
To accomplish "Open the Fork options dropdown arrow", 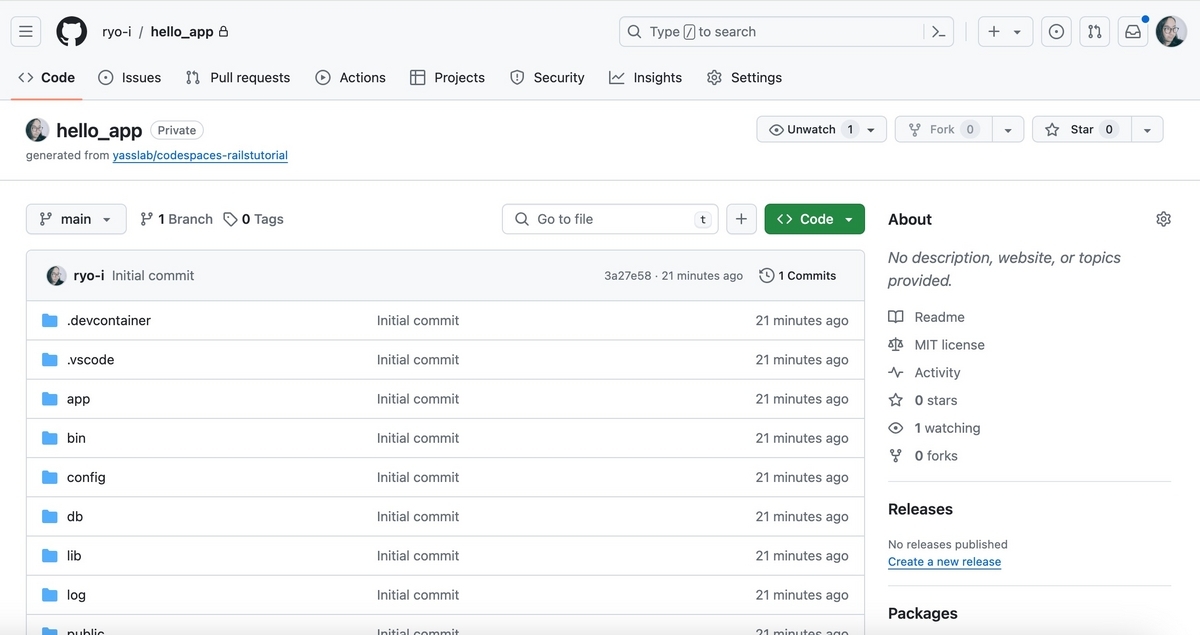I will [x=1008, y=130].
